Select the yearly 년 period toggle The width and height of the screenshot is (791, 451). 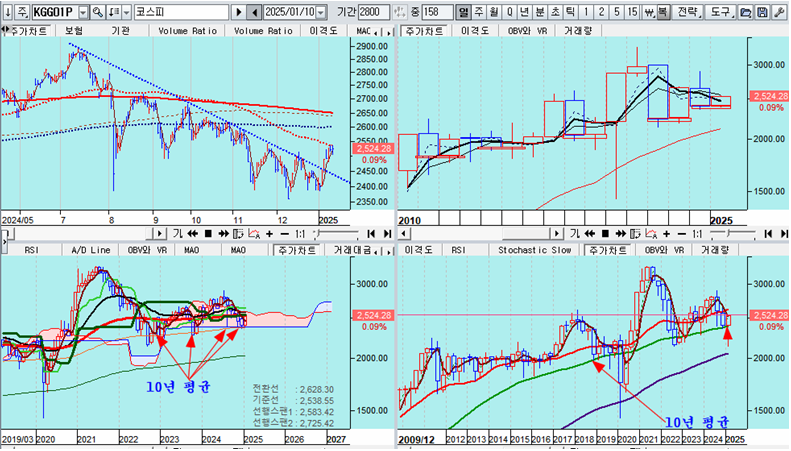pos(525,12)
